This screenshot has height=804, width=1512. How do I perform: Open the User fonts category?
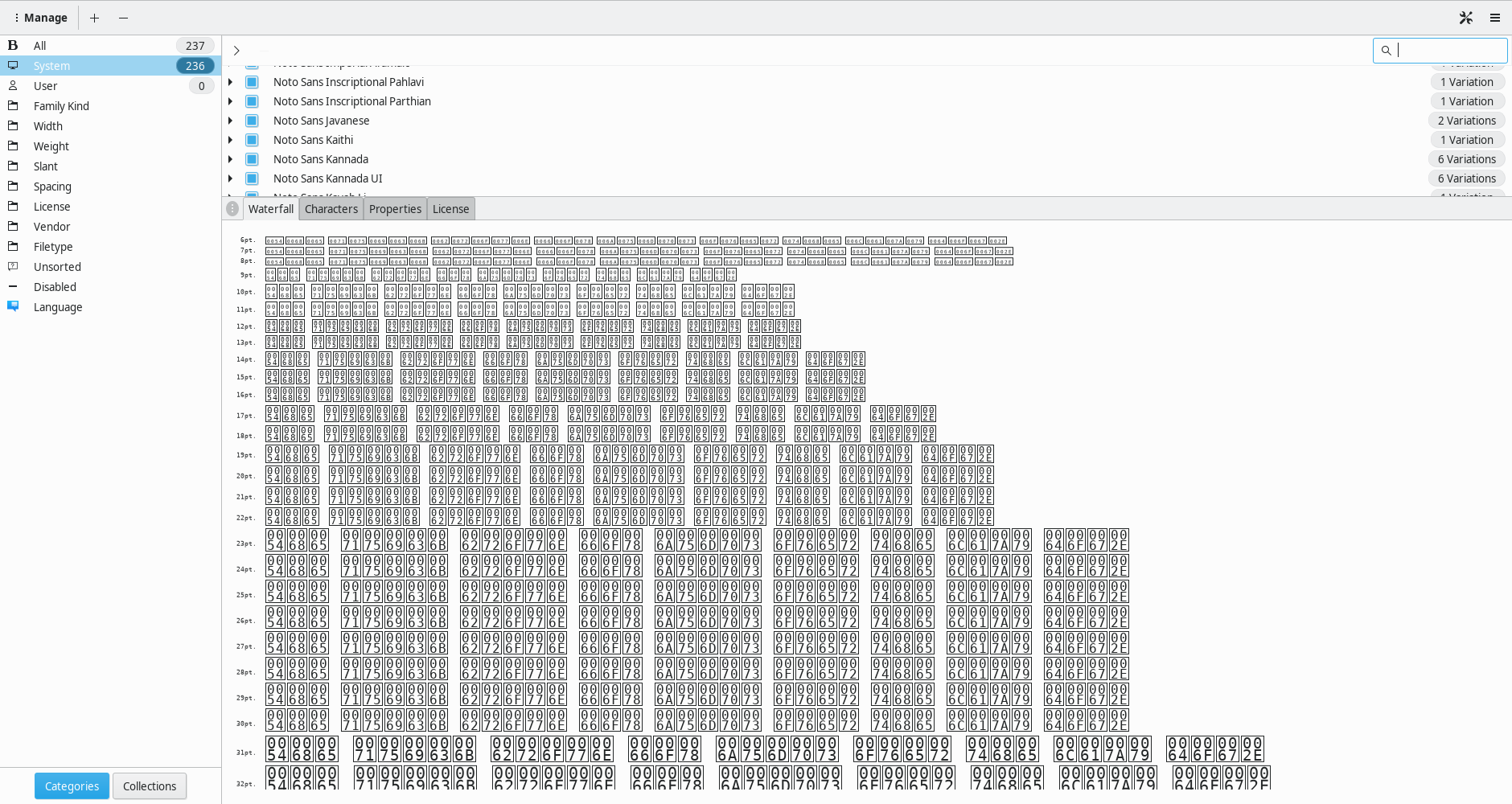pos(45,85)
